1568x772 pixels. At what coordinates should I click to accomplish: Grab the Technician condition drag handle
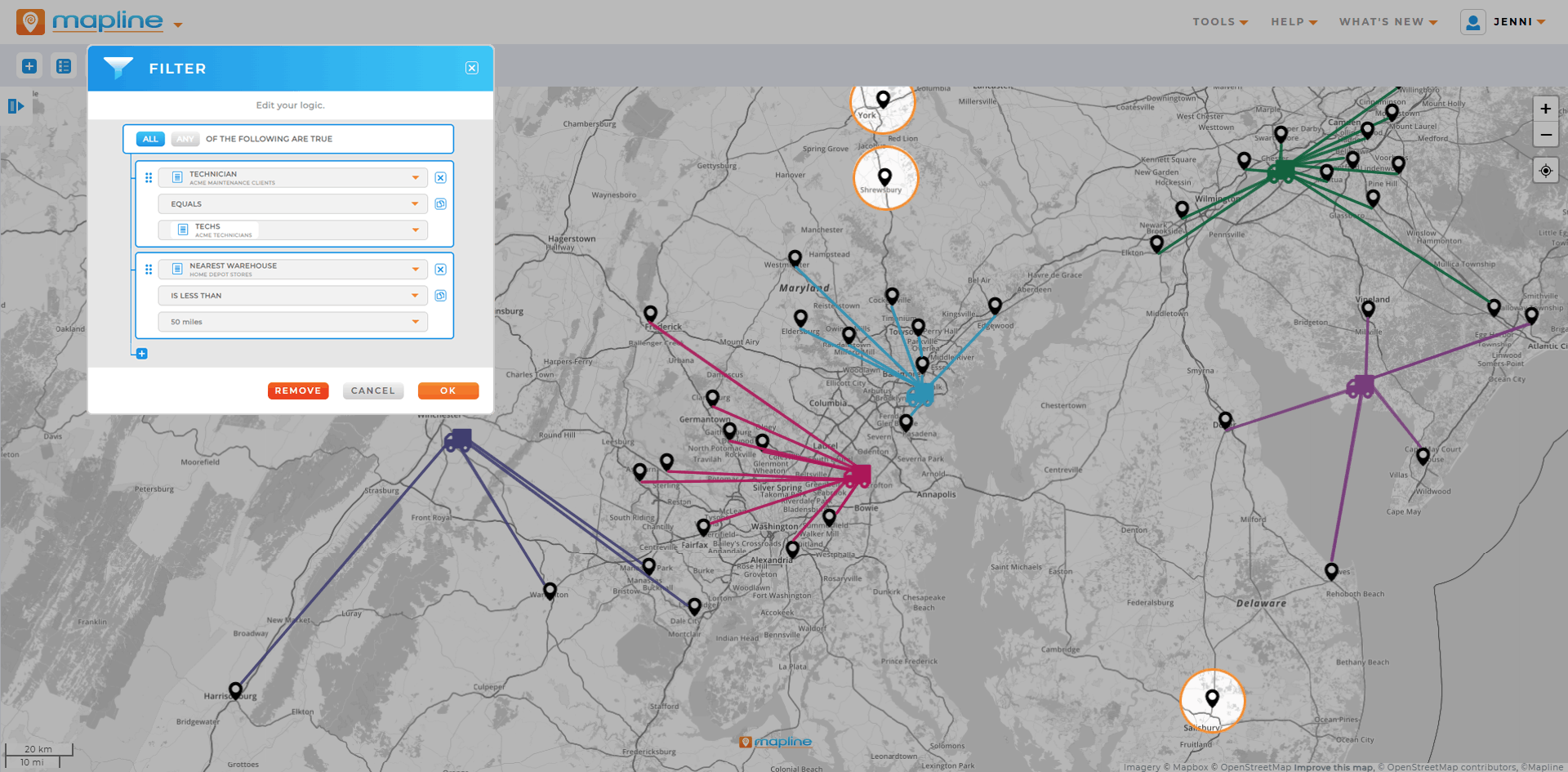coord(149,177)
